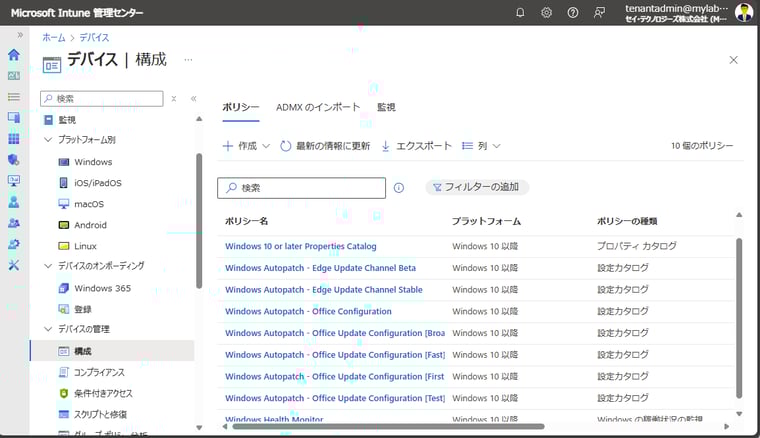Select 監視 in the sidebar
The height and width of the screenshot is (438, 760).
pyautogui.click(x=67, y=120)
